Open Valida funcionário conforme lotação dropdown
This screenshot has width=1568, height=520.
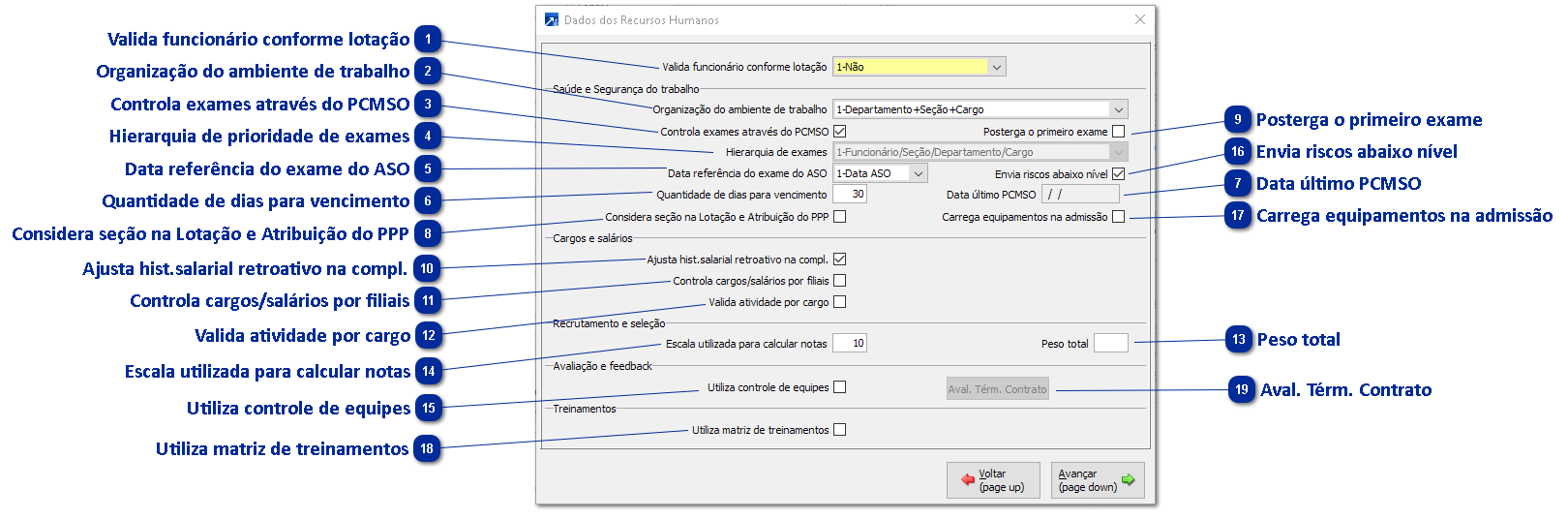pyautogui.click(x=997, y=67)
